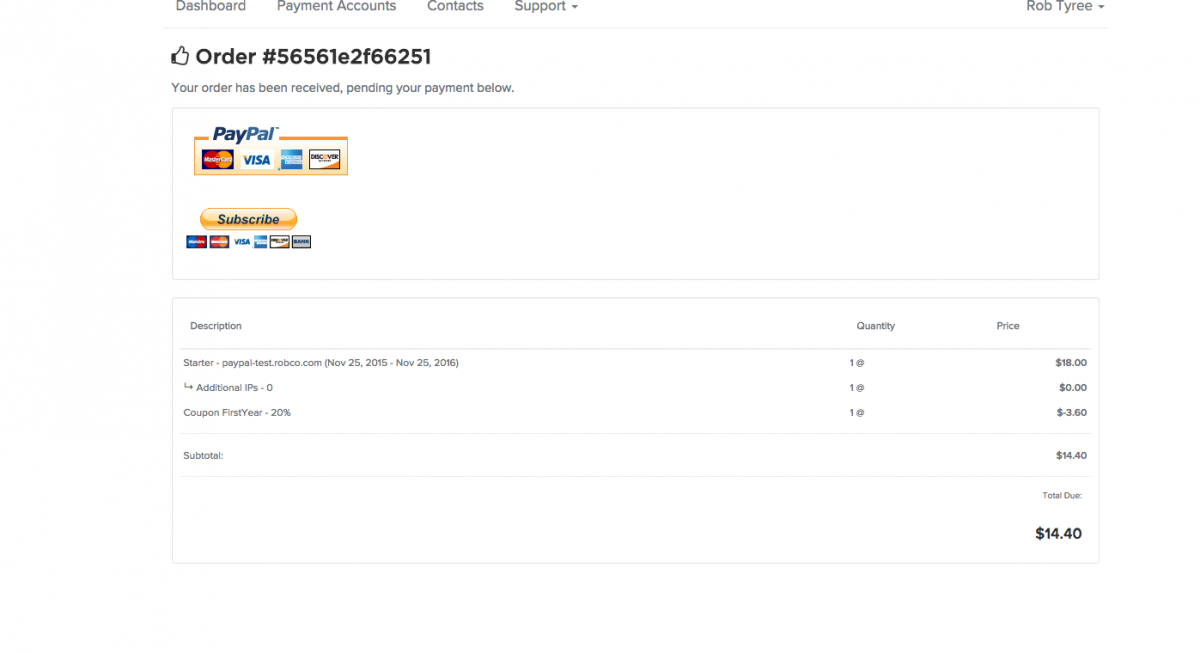Go to Payment Accounts
This screenshot has width=1200, height=653.
[x=336, y=6]
